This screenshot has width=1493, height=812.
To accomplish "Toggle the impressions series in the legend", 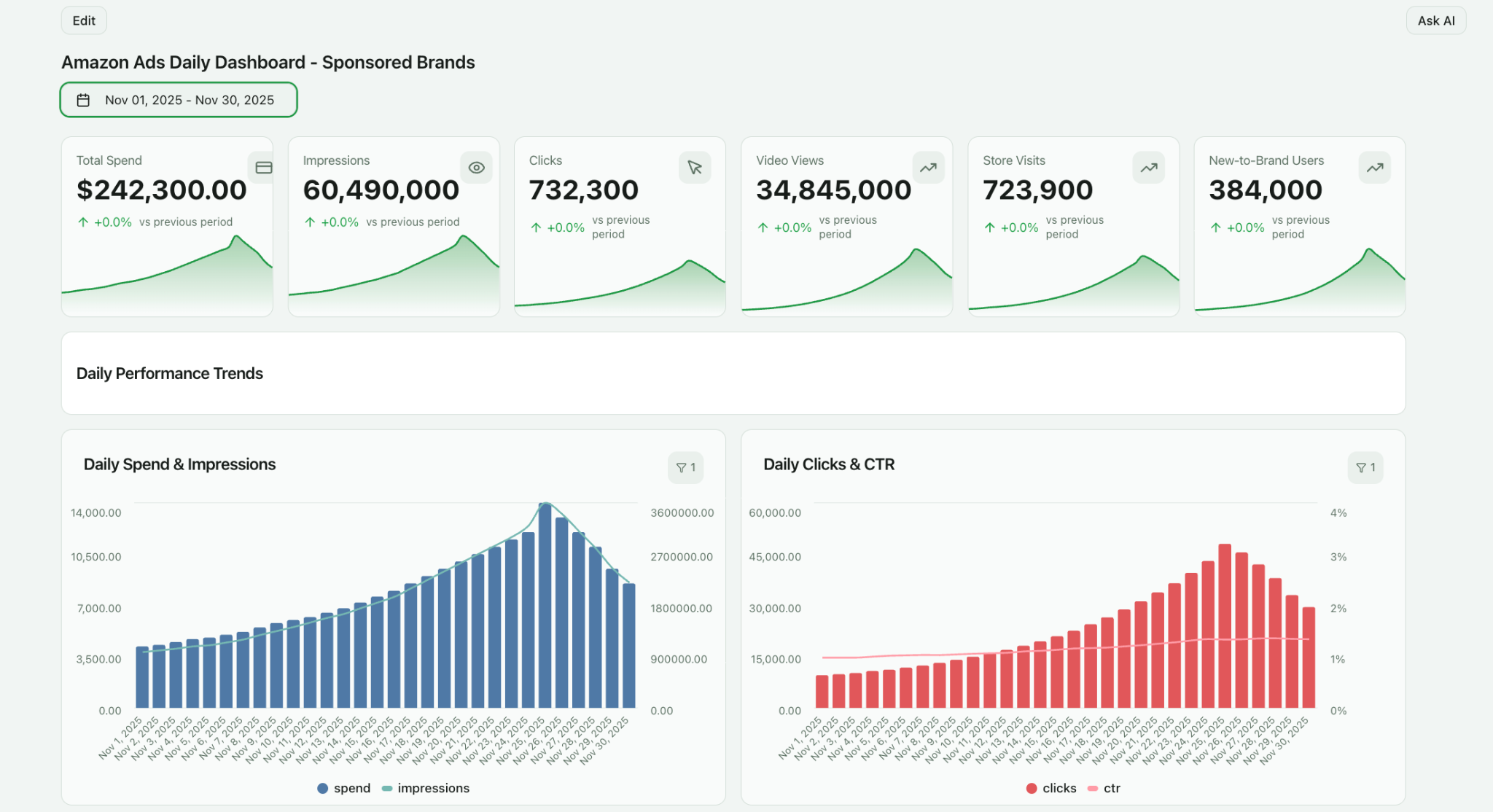I will click(x=426, y=788).
